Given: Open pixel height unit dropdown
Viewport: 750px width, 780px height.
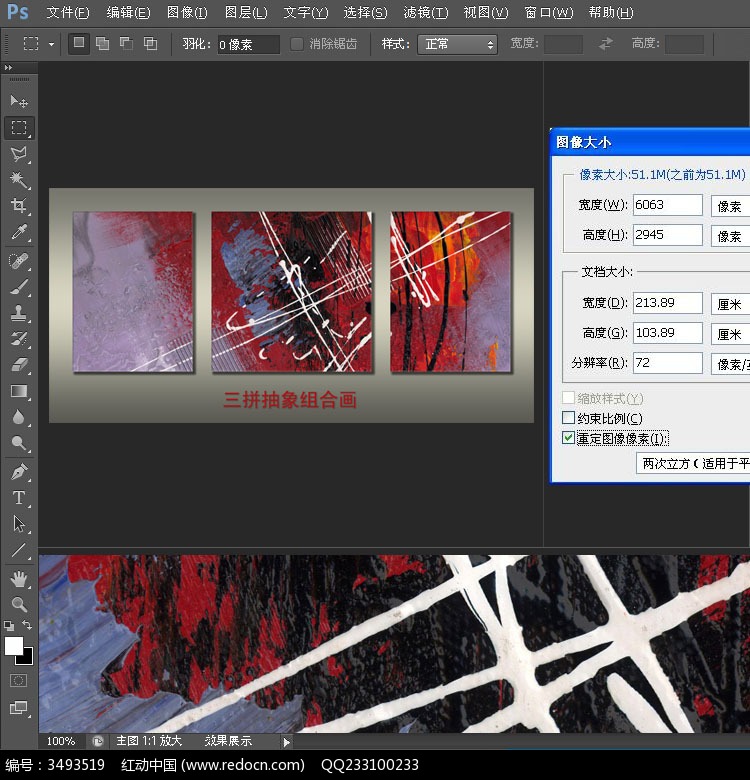Looking at the screenshot, I should click(x=731, y=236).
